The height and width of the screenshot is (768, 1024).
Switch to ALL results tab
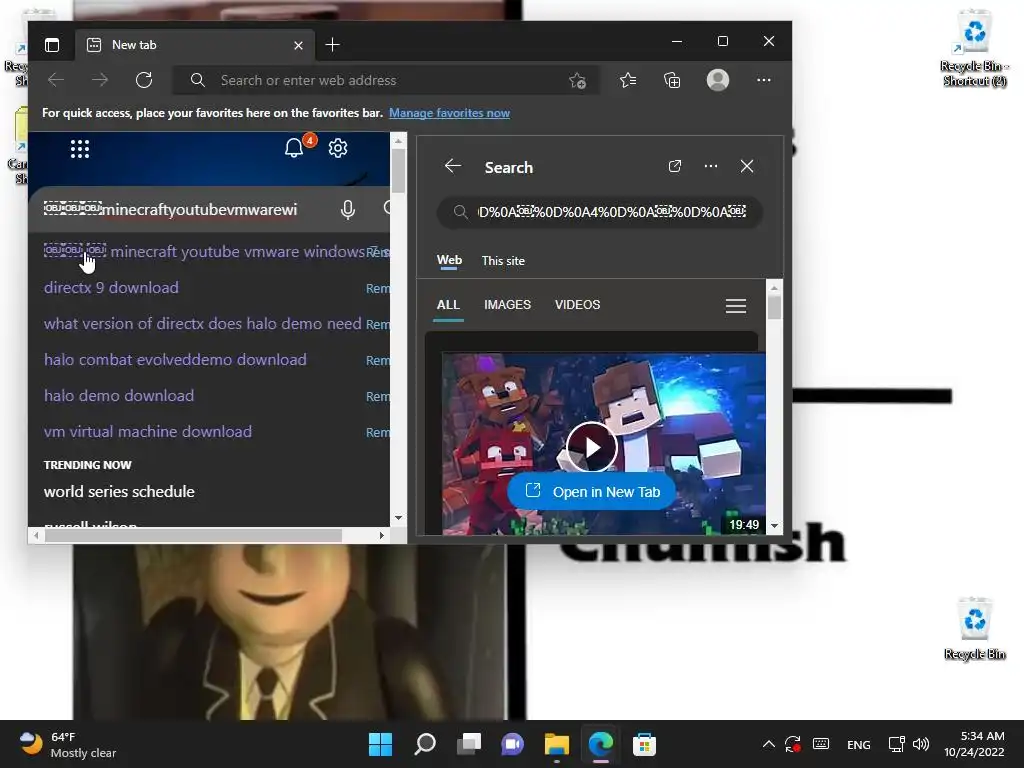click(x=448, y=305)
